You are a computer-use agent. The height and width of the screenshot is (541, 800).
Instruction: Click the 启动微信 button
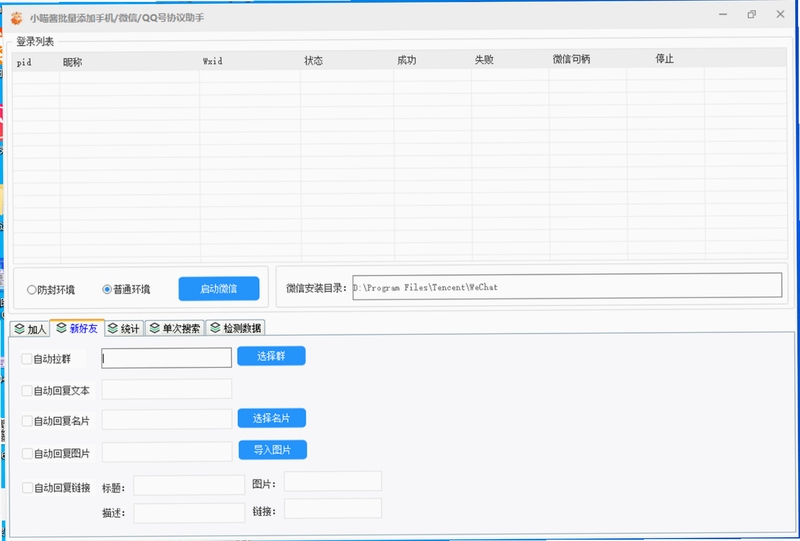[x=219, y=289]
